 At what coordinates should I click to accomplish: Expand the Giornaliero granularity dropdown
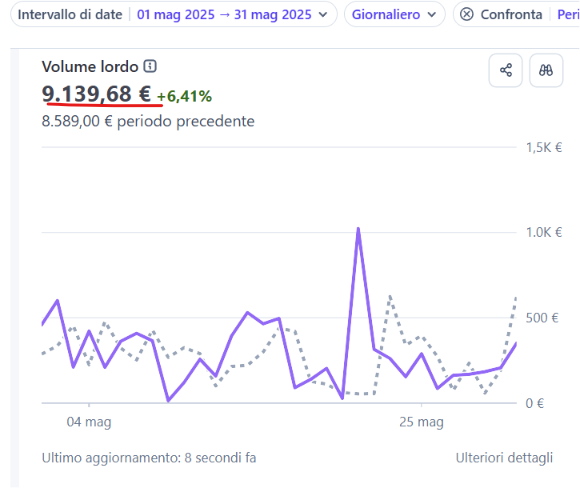[x=395, y=14]
